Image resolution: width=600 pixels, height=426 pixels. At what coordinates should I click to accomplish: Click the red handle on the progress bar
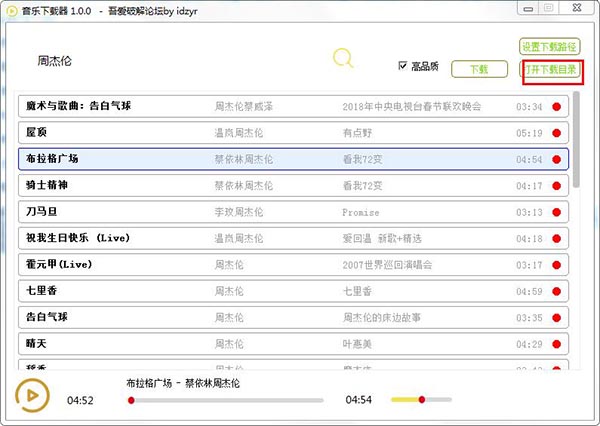click(131, 400)
